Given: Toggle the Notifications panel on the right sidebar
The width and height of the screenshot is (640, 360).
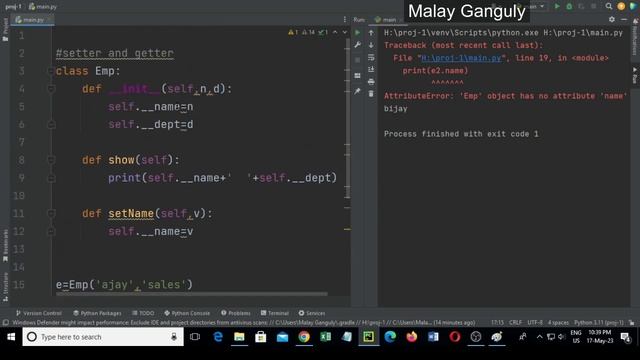Looking at the screenshot, I should point(635,37).
